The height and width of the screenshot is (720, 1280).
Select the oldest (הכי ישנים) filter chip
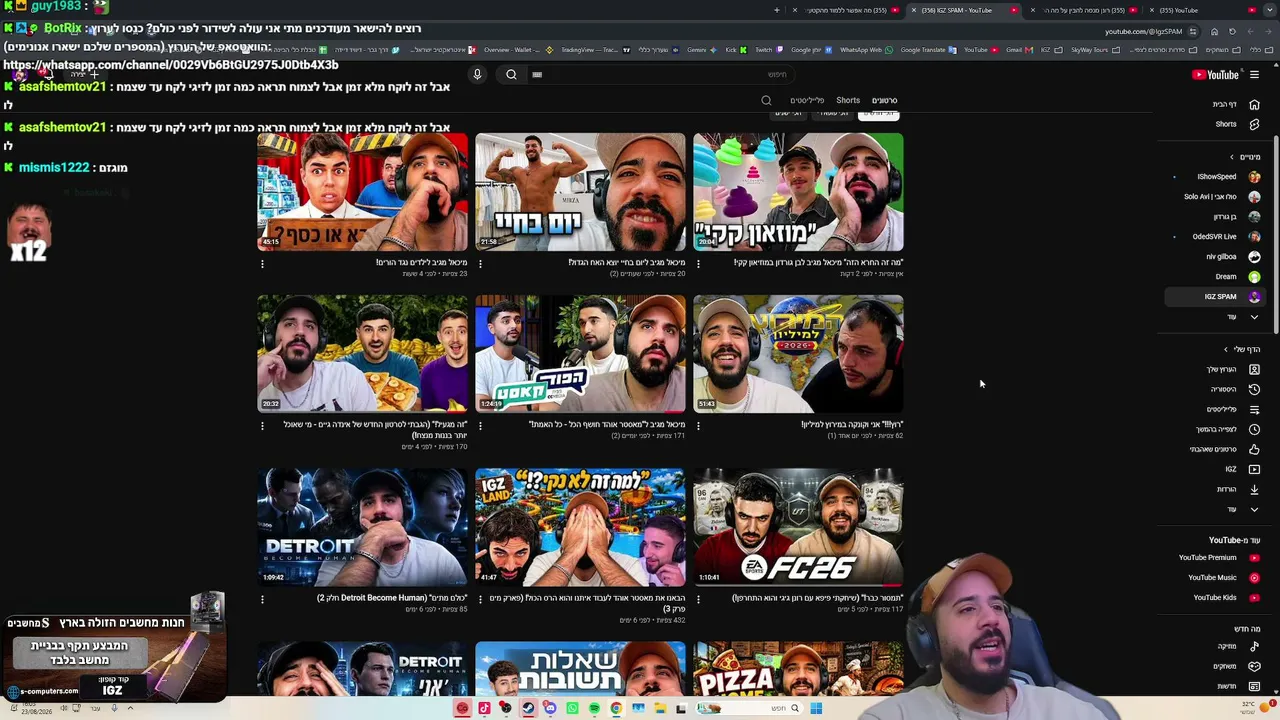[x=789, y=114]
